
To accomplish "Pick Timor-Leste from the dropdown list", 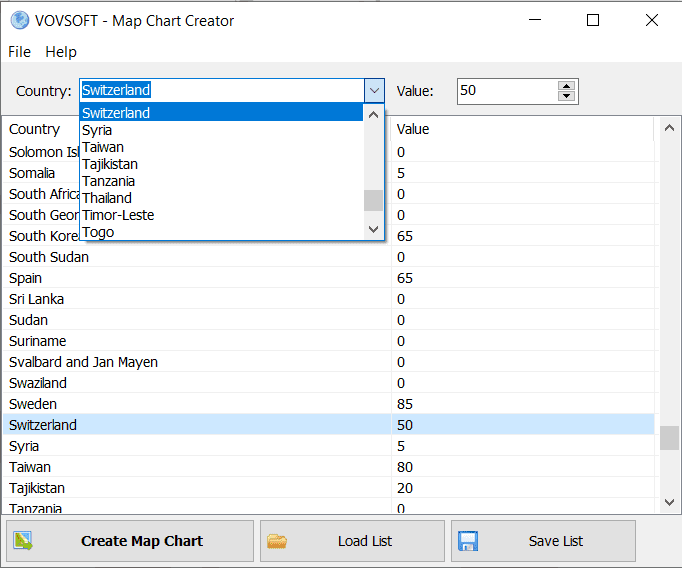I will [x=118, y=215].
